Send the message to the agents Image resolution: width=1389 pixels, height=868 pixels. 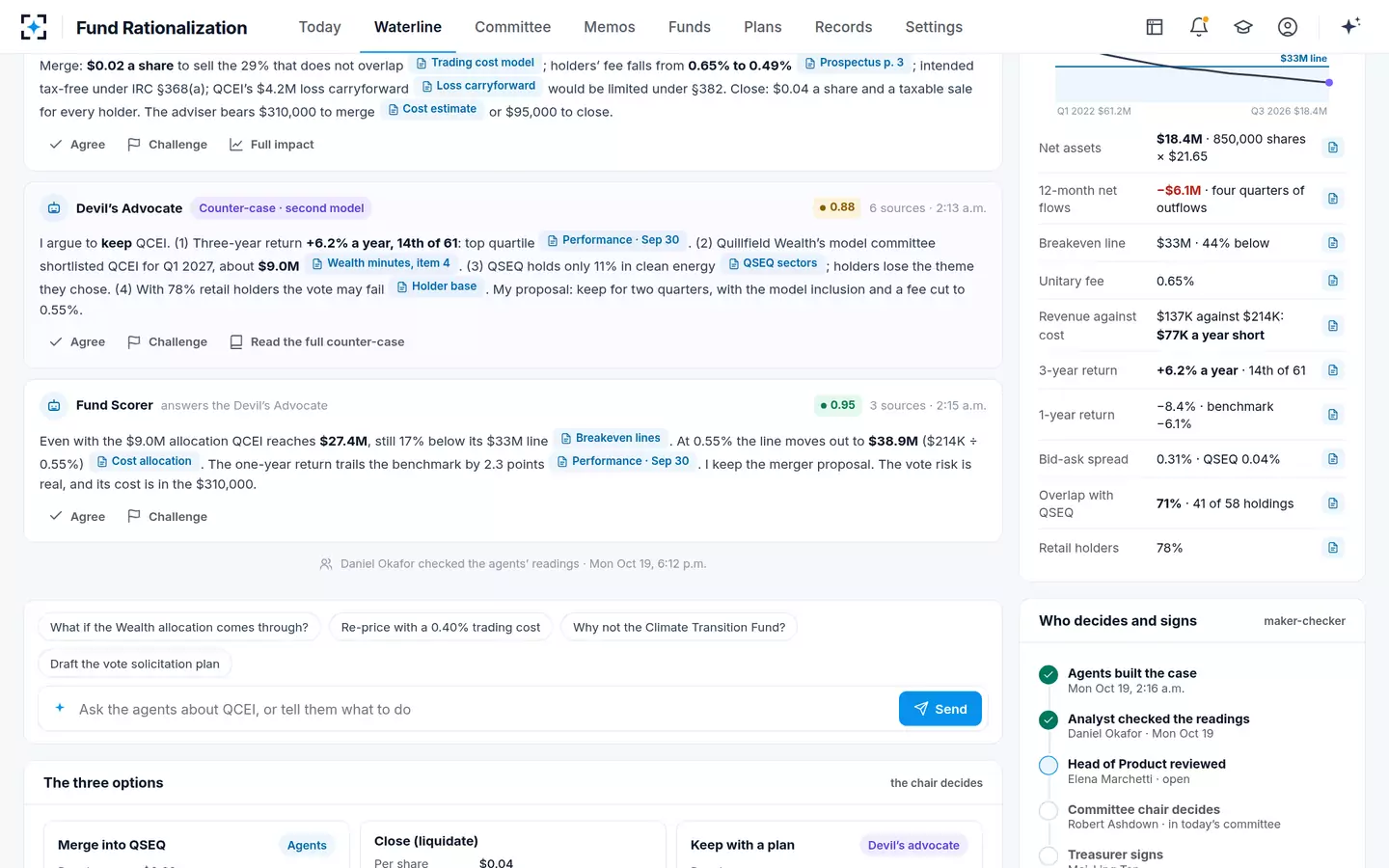(940, 709)
